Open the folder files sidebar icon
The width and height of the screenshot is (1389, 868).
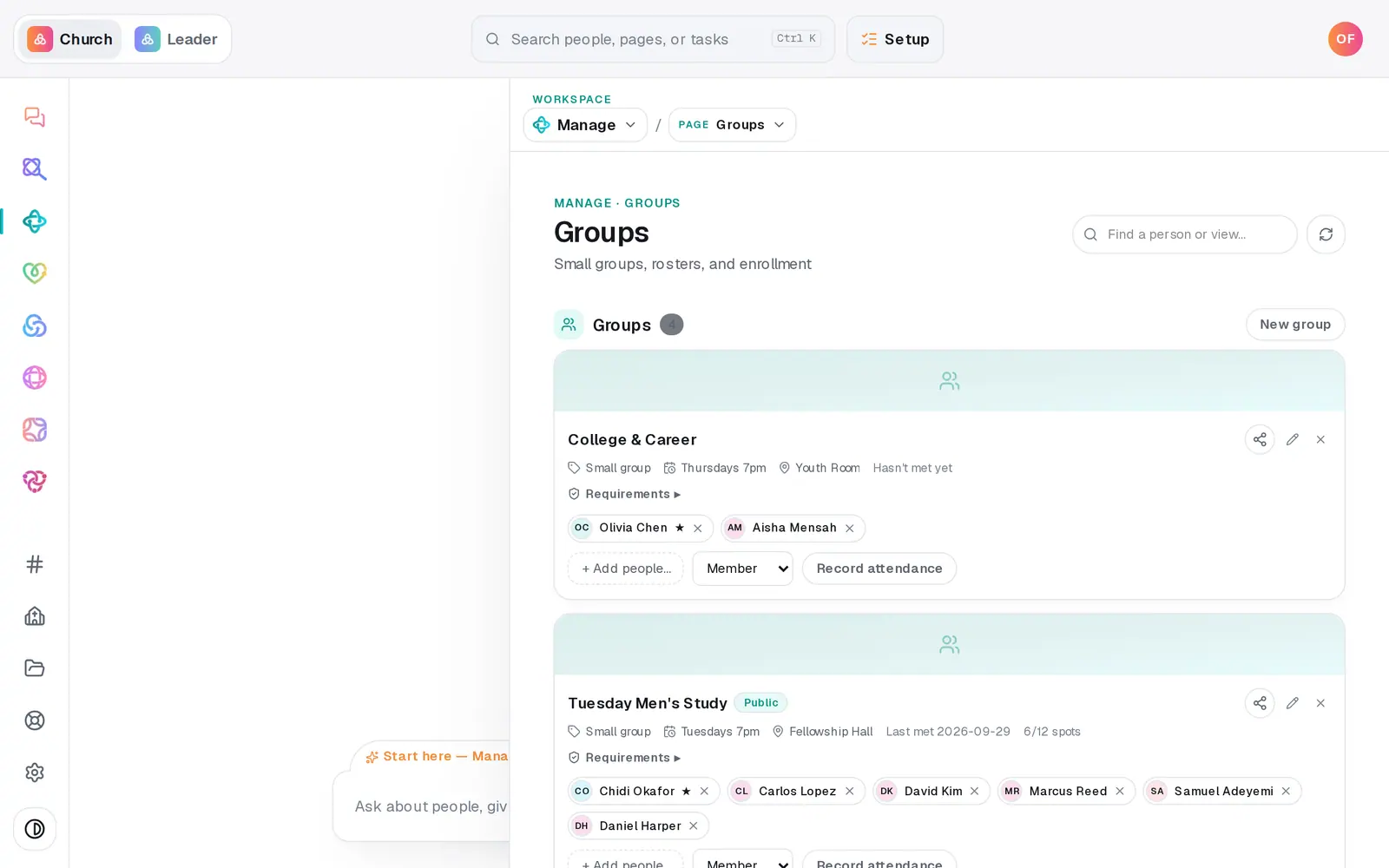(x=35, y=668)
